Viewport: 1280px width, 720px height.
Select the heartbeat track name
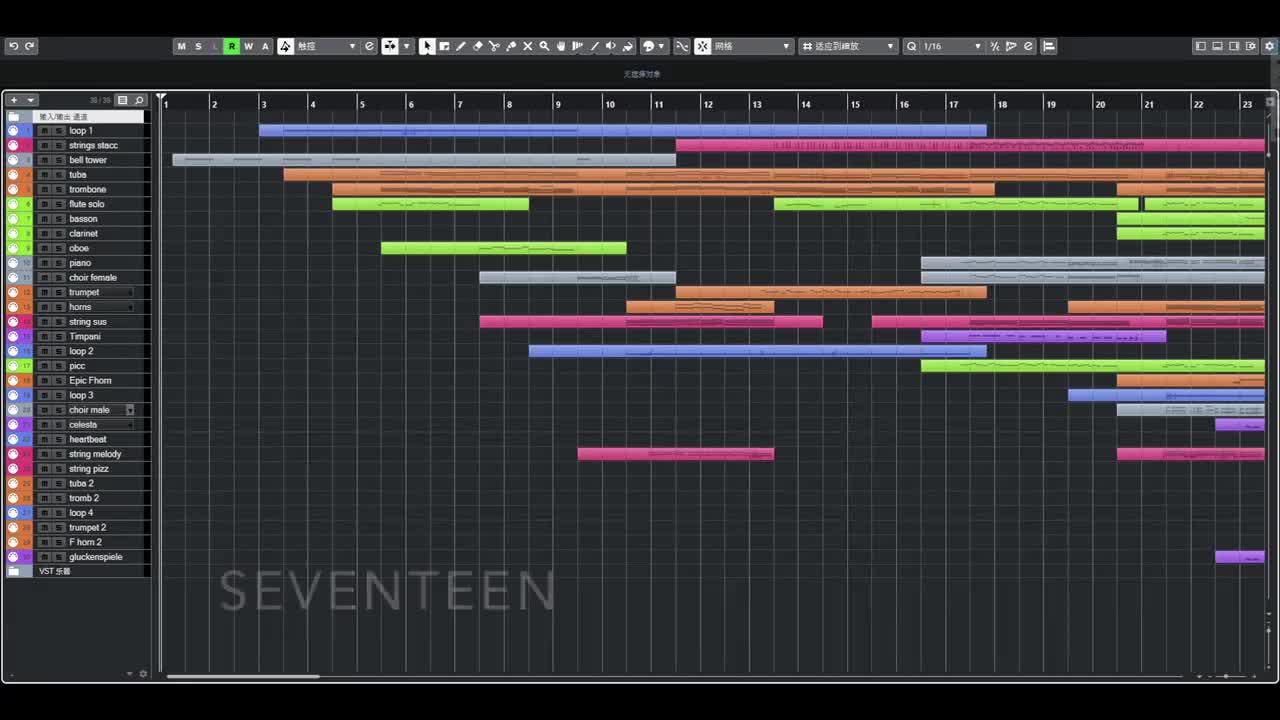(x=88, y=439)
